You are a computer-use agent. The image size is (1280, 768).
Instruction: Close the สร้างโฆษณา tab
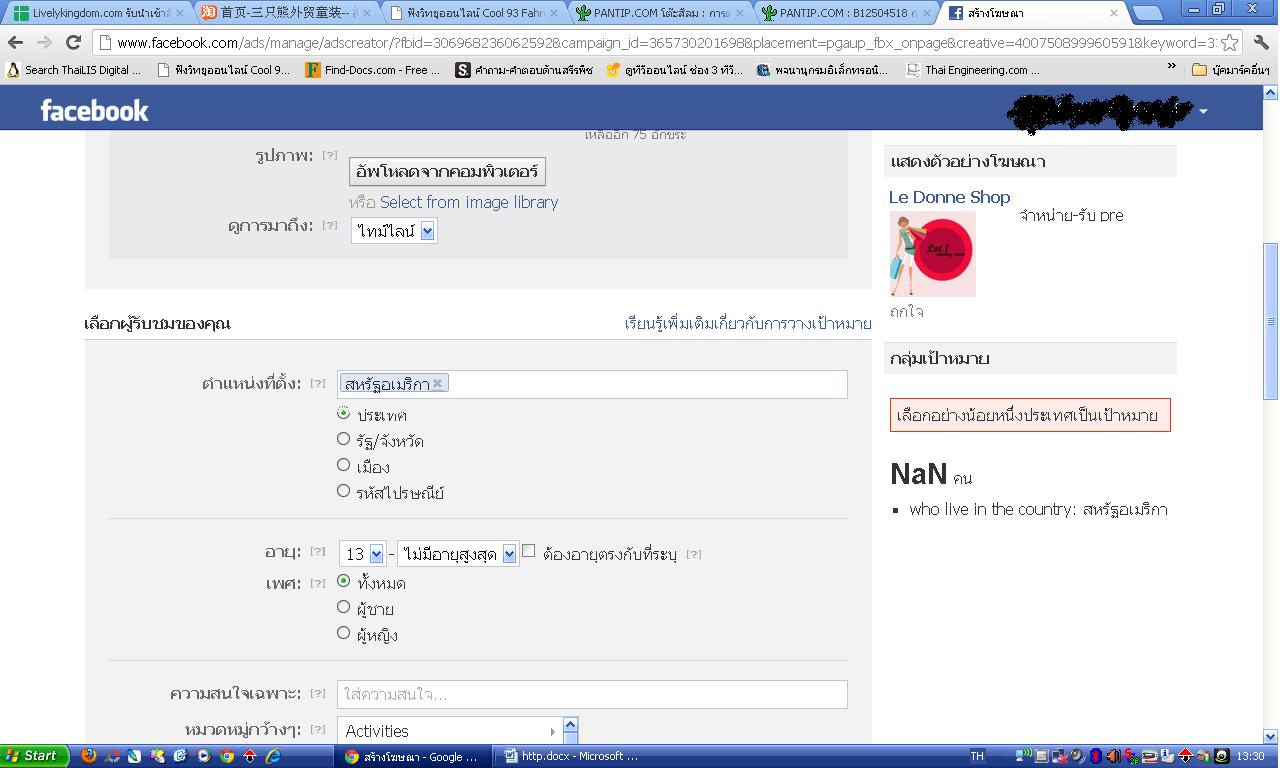(1113, 13)
